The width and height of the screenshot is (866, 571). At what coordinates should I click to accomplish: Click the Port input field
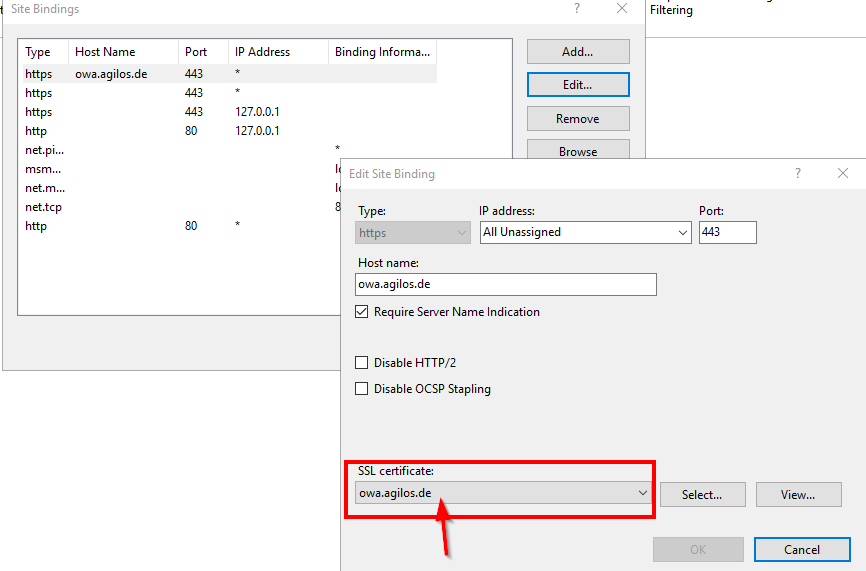[x=727, y=232]
